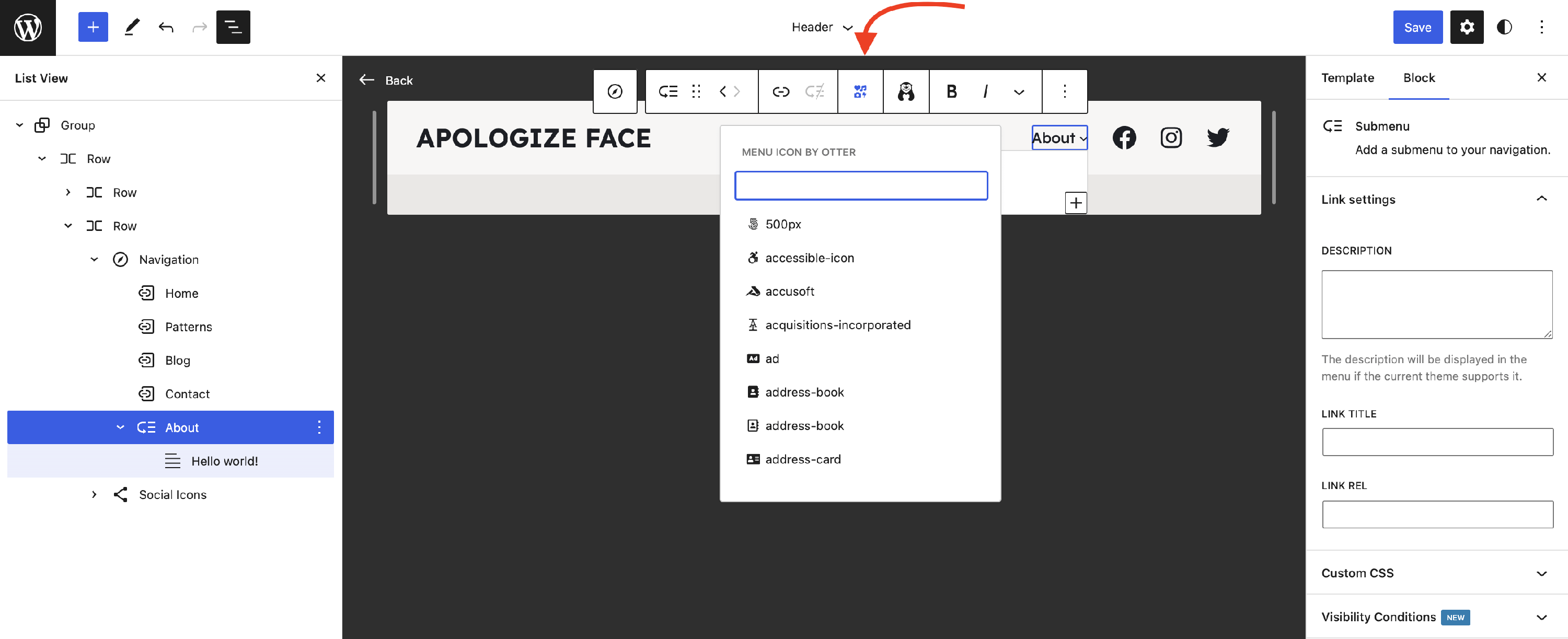Click the Facebook social icon
This screenshot has height=639, width=1568.
1124,137
